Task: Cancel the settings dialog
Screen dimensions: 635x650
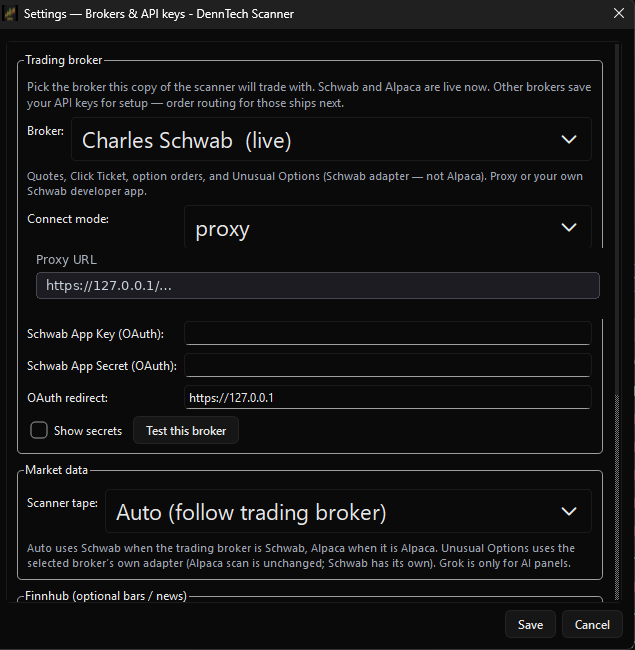Action: click(592, 624)
